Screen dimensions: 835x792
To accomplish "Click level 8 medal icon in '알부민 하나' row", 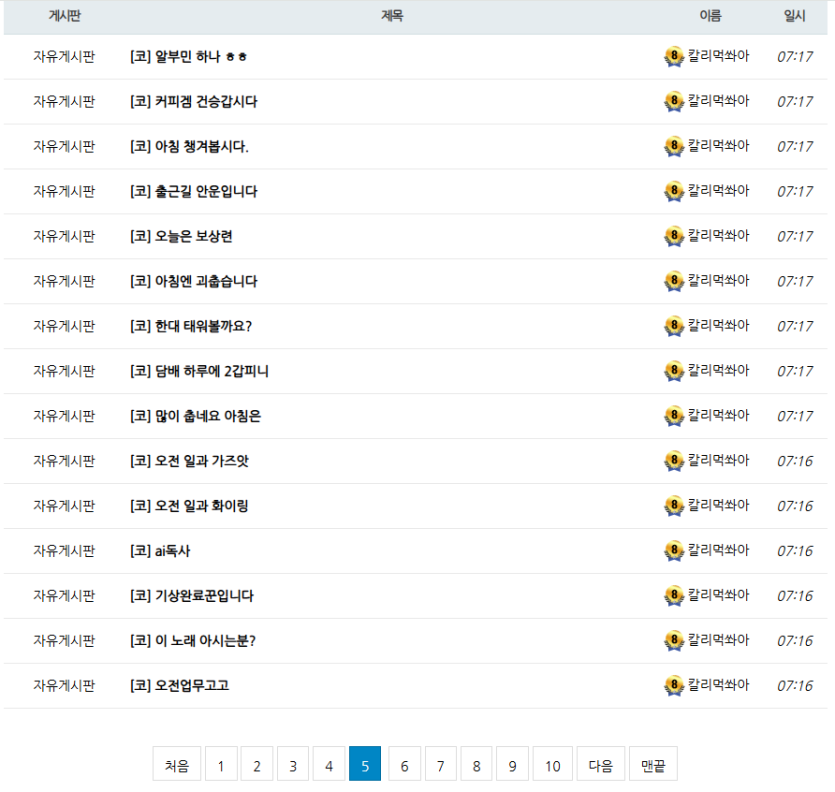I will 674,56.
